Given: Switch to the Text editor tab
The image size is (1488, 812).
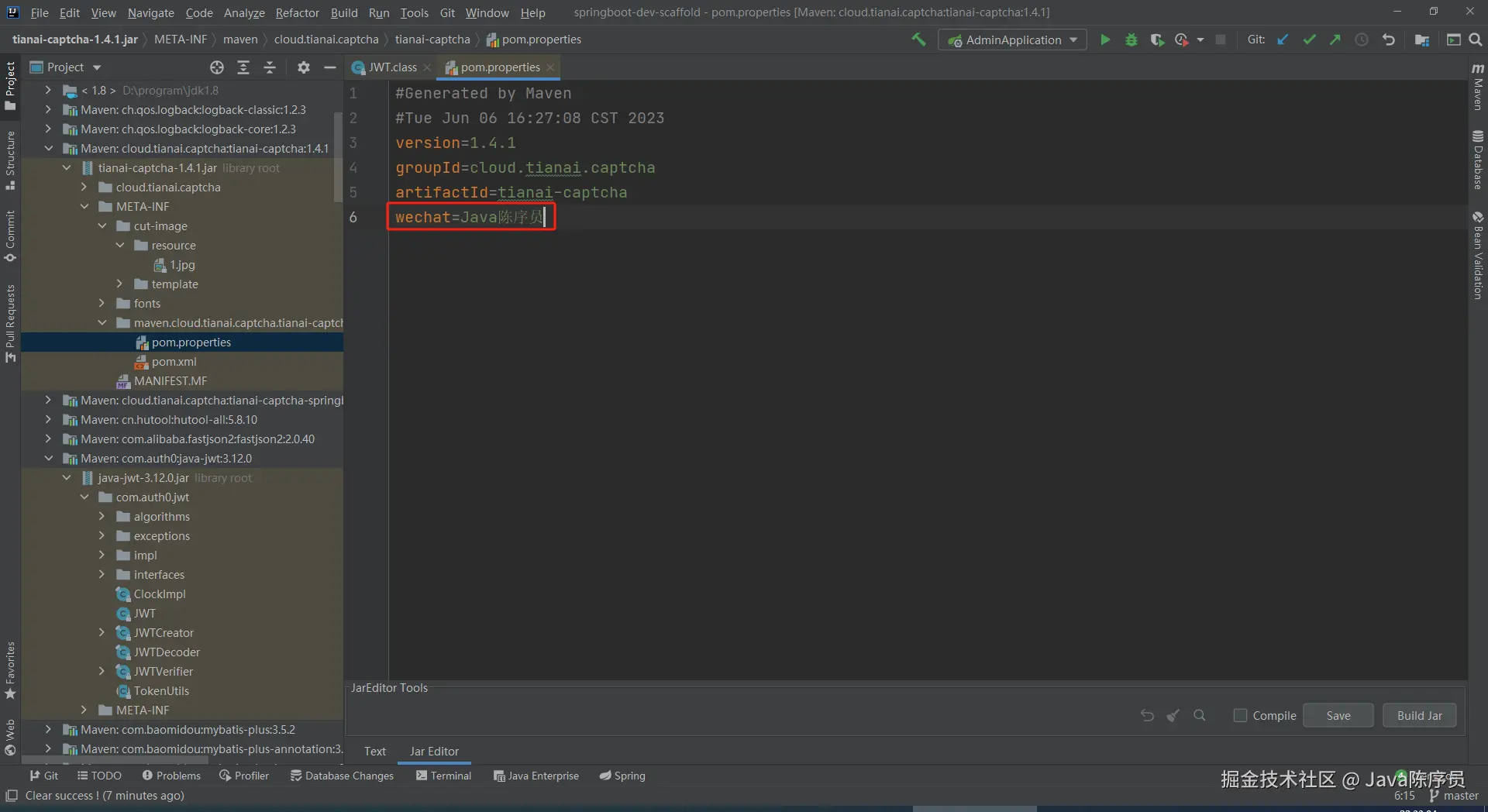Looking at the screenshot, I should point(375,751).
